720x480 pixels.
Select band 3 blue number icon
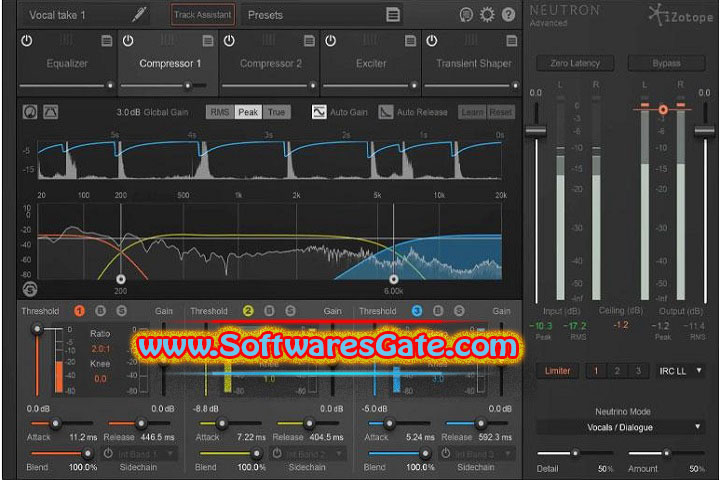click(416, 311)
